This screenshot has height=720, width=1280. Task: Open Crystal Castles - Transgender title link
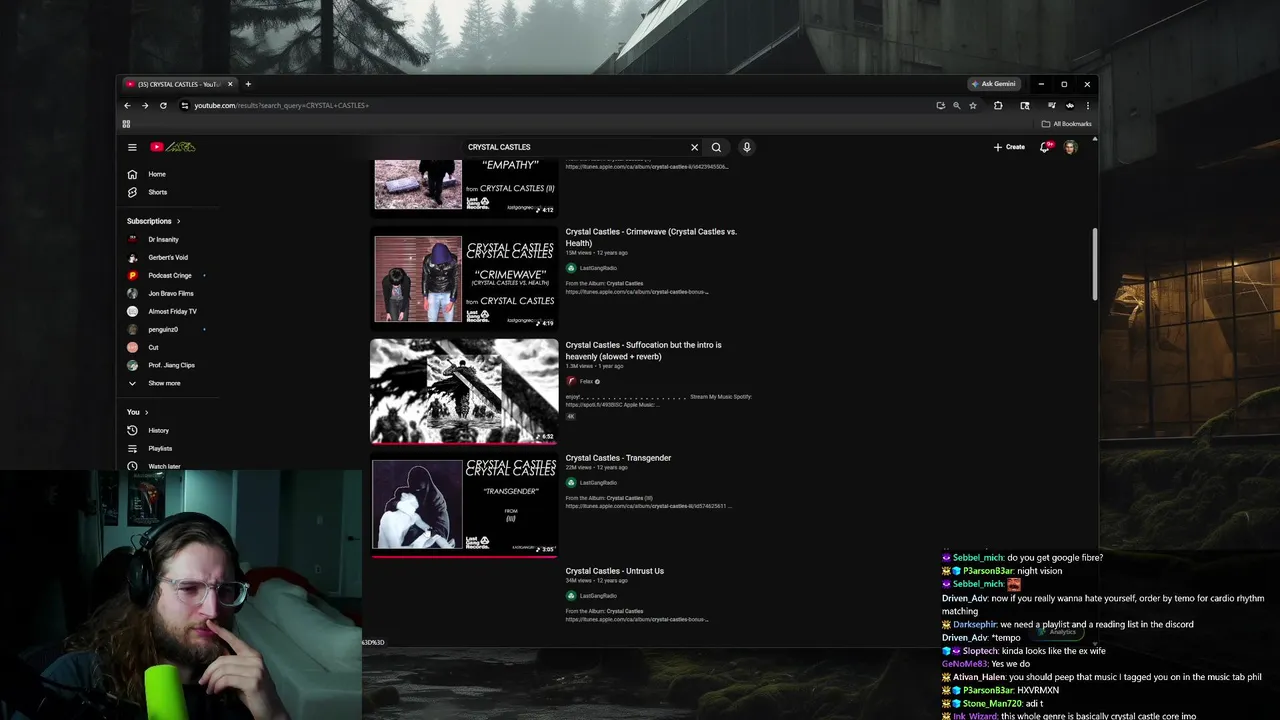618,458
